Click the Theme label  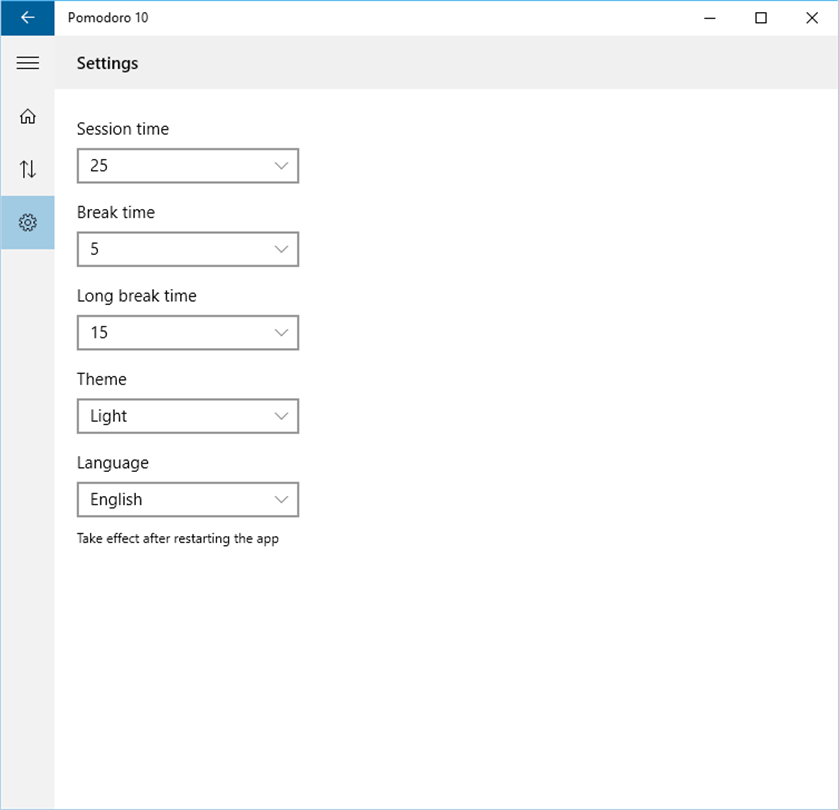click(102, 379)
